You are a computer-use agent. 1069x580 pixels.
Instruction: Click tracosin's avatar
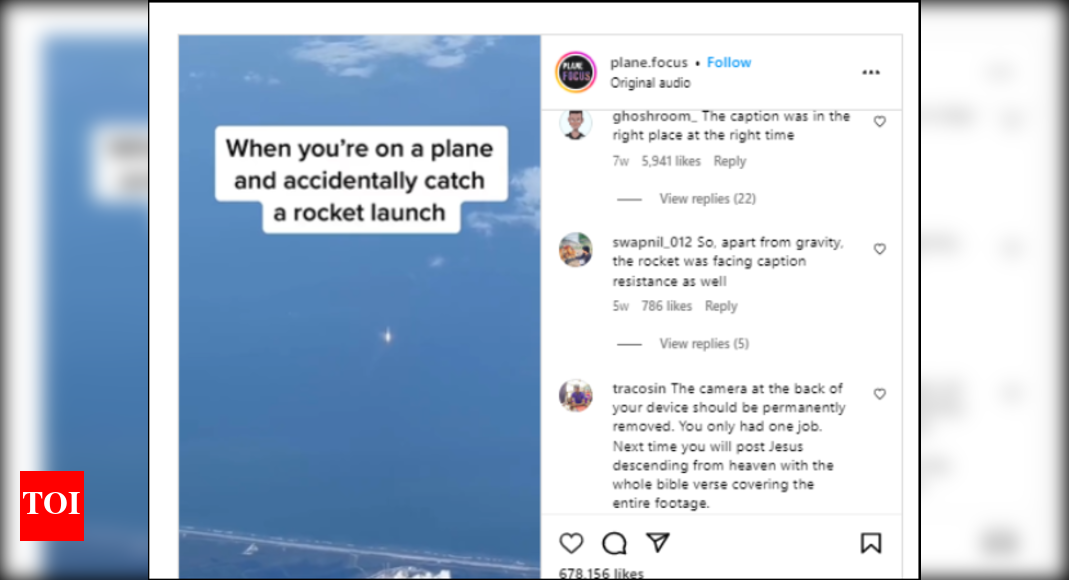(x=576, y=396)
